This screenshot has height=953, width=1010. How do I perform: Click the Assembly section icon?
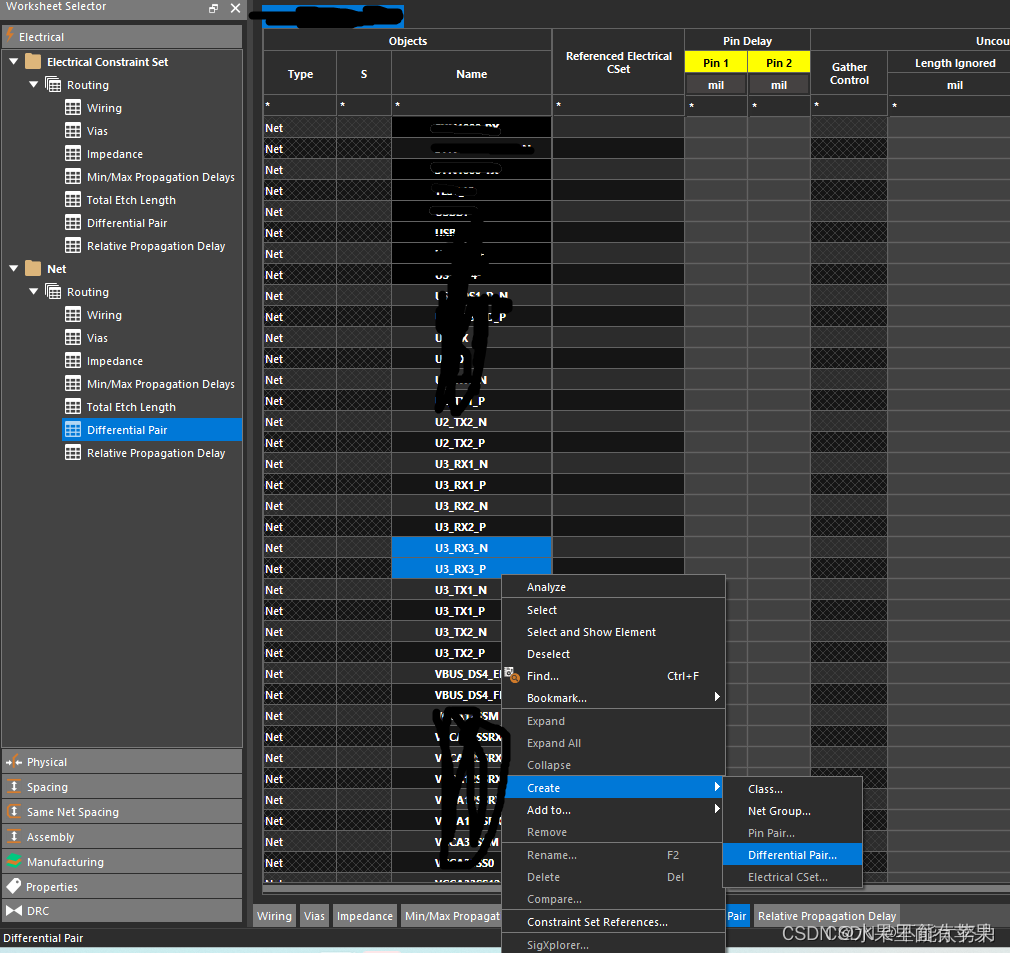[x=14, y=837]
